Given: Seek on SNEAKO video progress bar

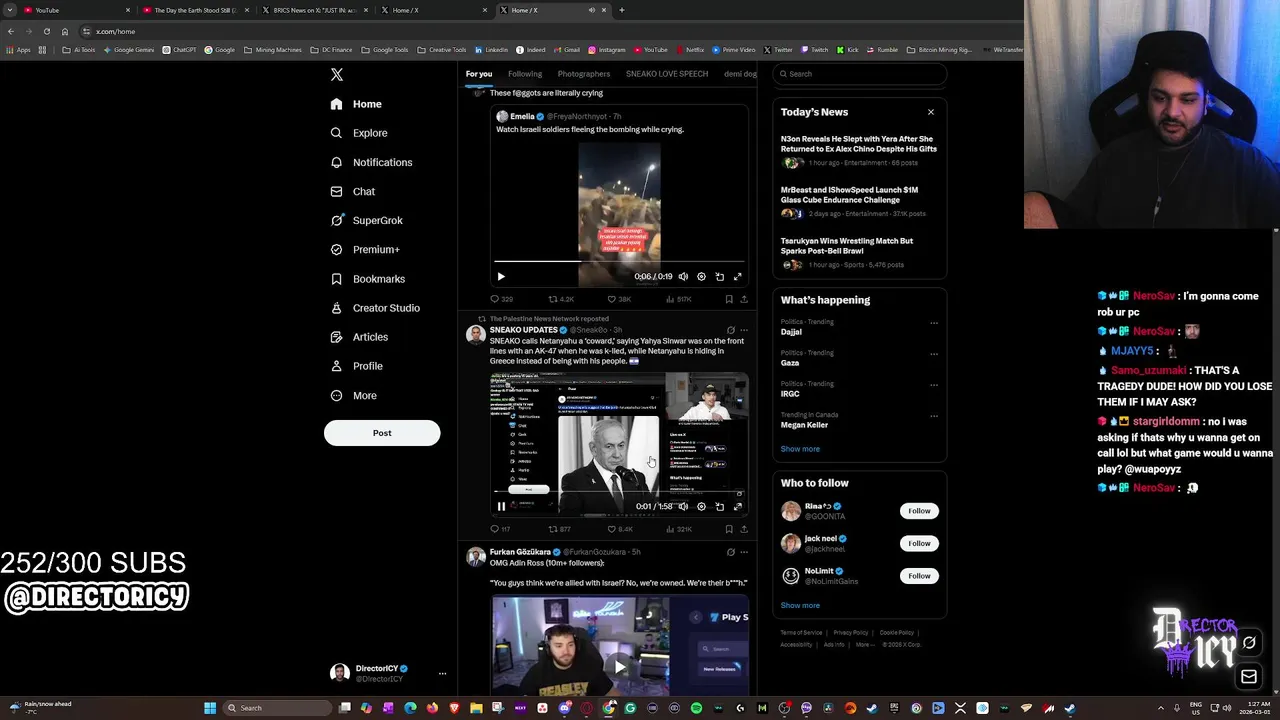Looking at the screenshot, I should 619,493.
